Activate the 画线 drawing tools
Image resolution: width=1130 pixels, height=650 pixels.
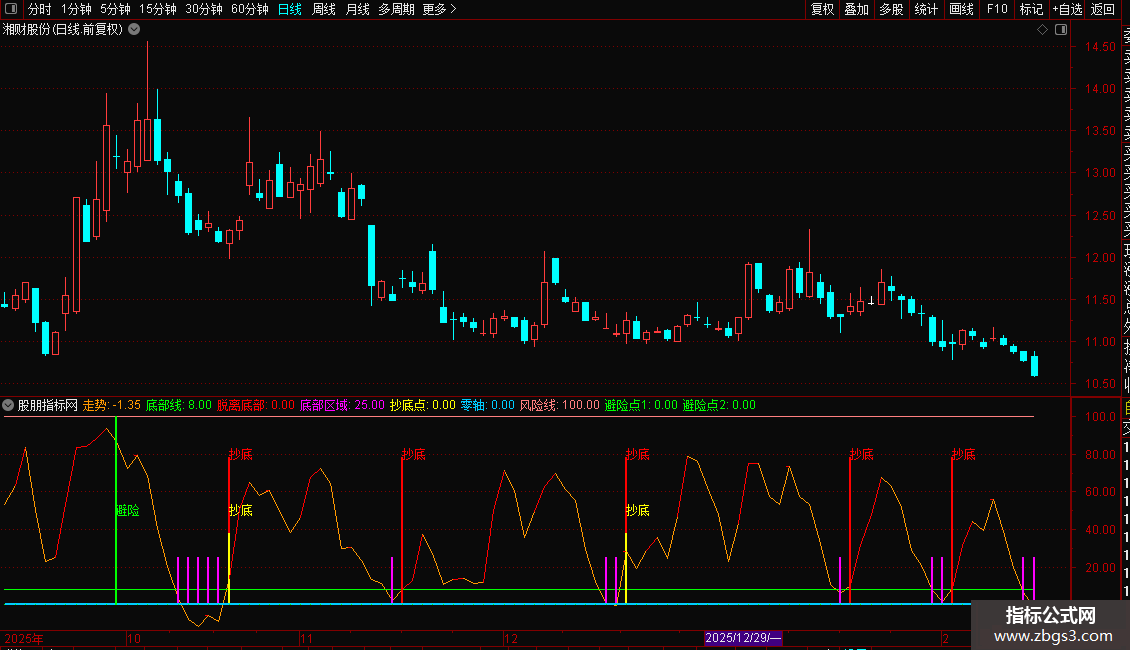coord(961,9)
